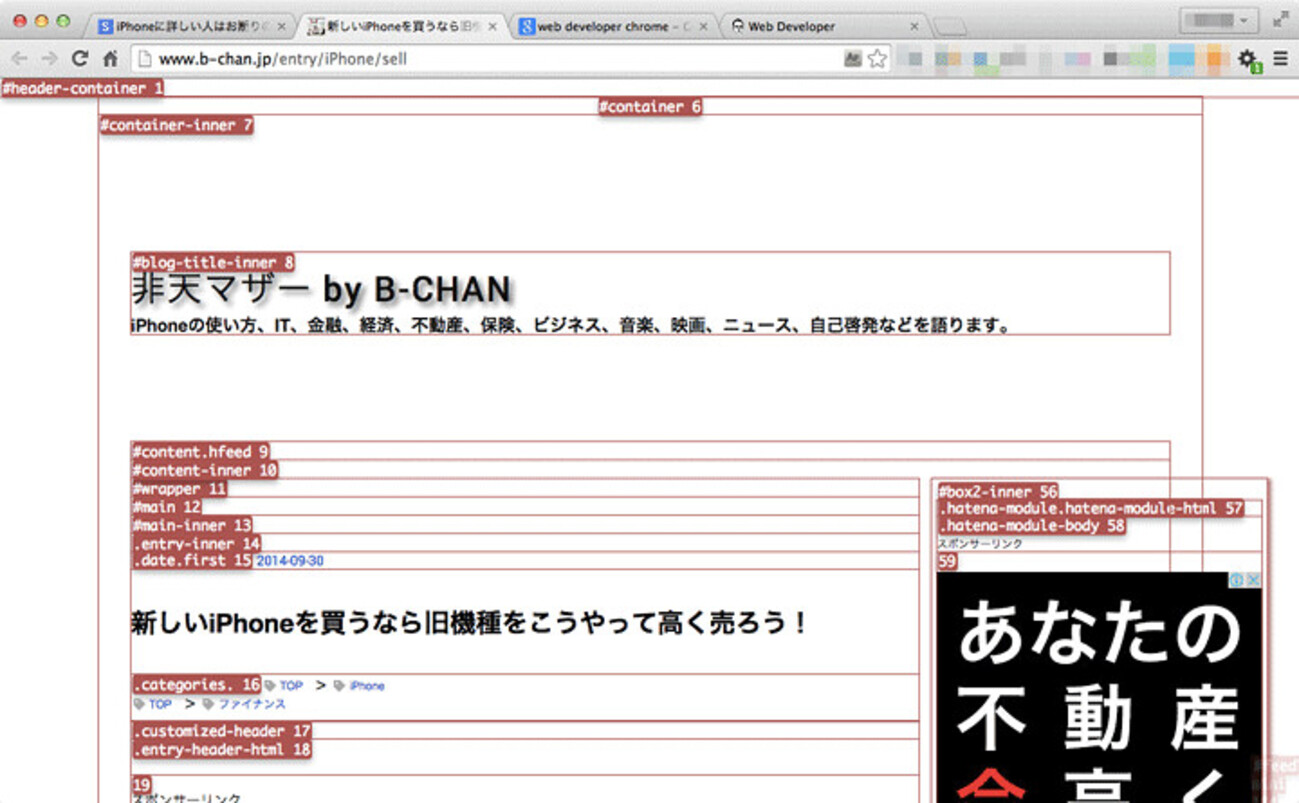This screenshot has height=803, width=1299.
Task: Click the 2014-09-30 date link
Action: point(288,560)
